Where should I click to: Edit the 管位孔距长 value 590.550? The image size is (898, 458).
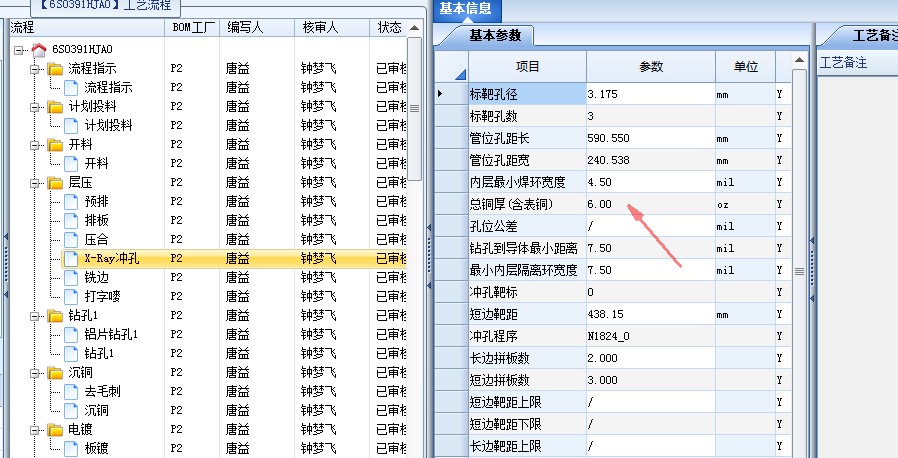[651, 139]
